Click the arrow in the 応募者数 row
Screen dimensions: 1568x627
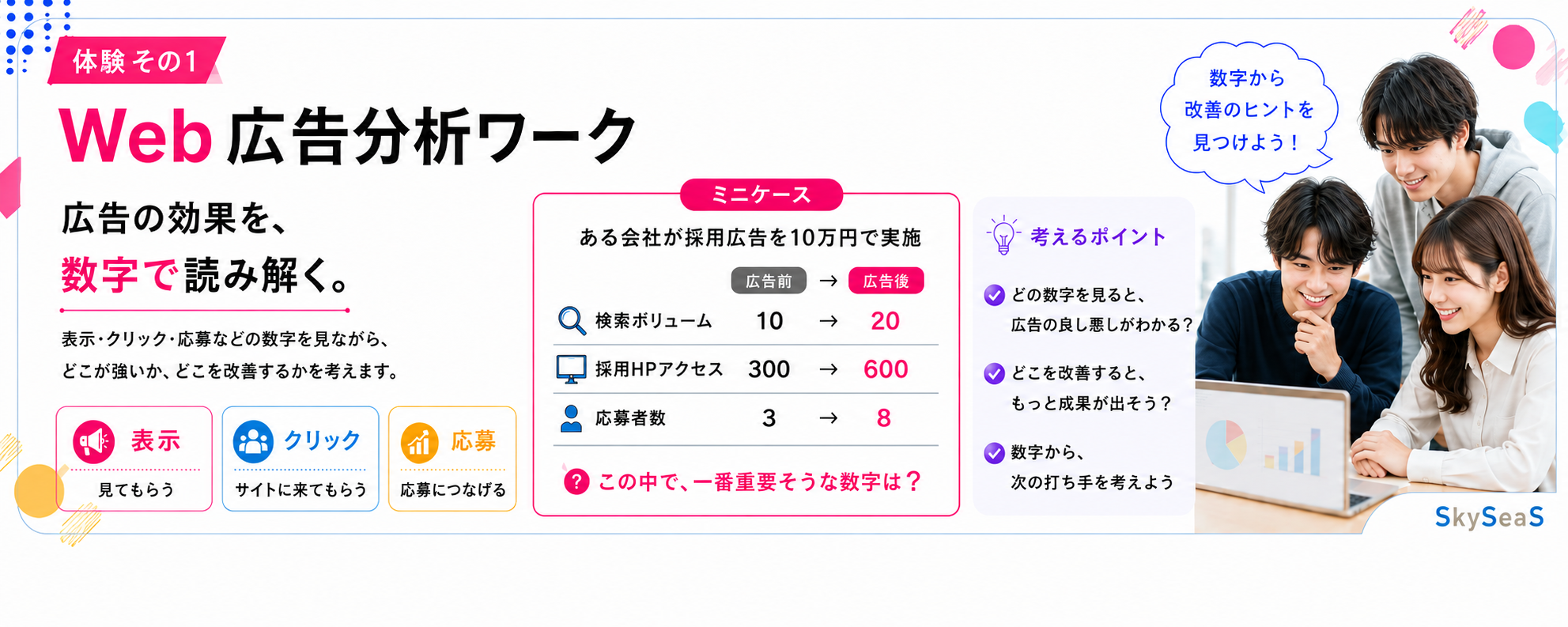coord(828,418)
